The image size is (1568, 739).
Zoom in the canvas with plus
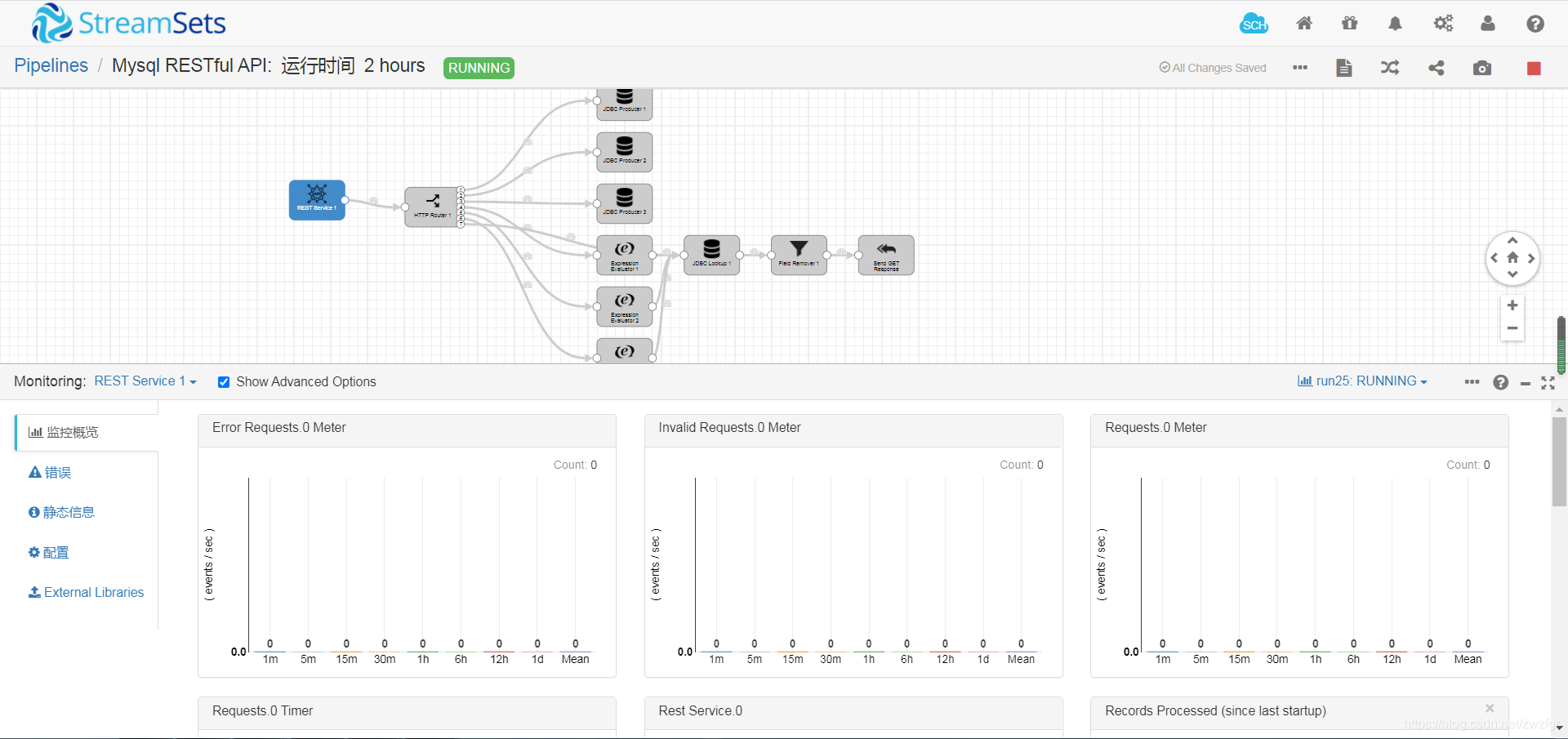click(1512, 305)
